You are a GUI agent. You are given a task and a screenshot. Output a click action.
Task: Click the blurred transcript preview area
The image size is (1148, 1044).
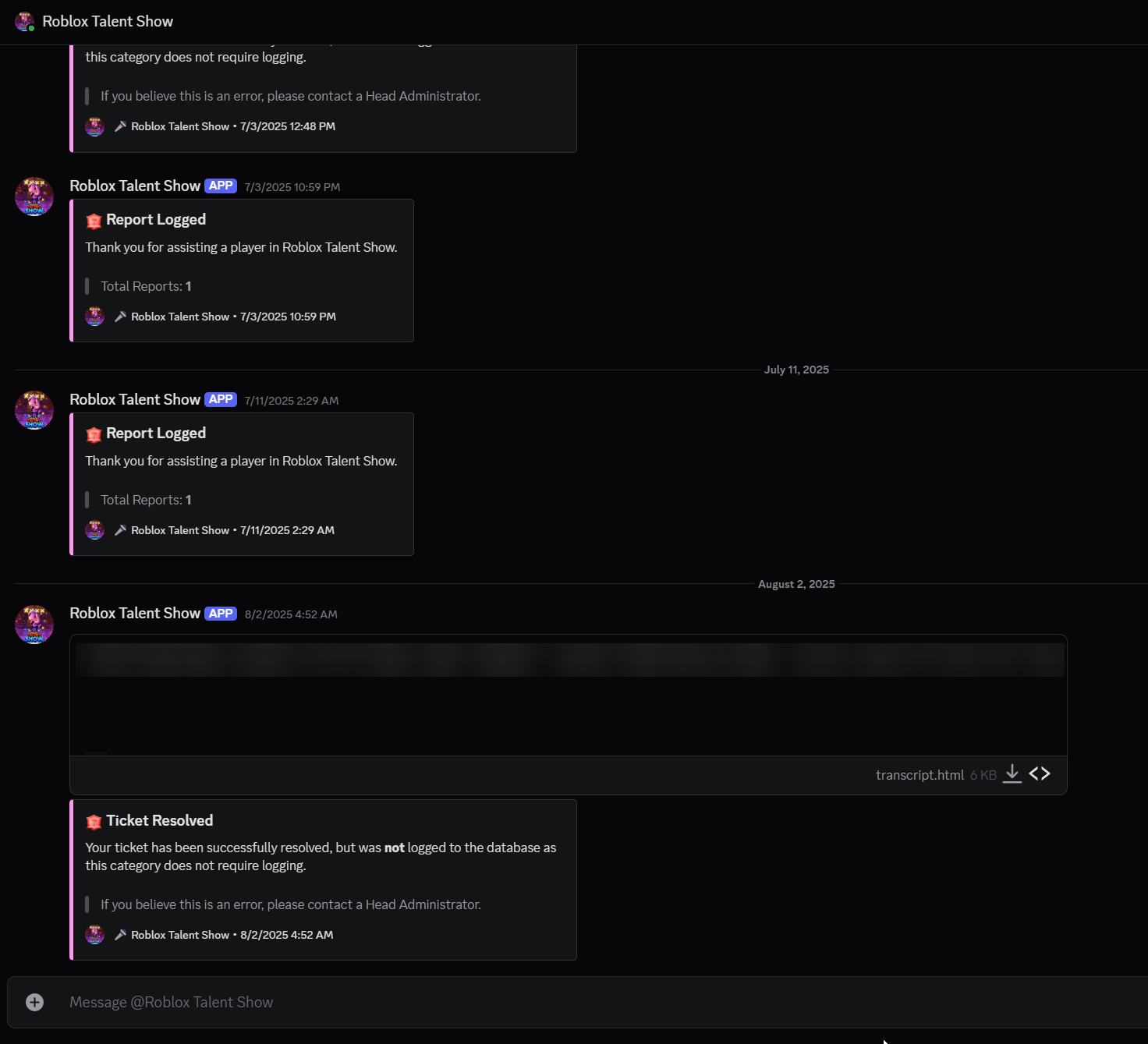568,695
